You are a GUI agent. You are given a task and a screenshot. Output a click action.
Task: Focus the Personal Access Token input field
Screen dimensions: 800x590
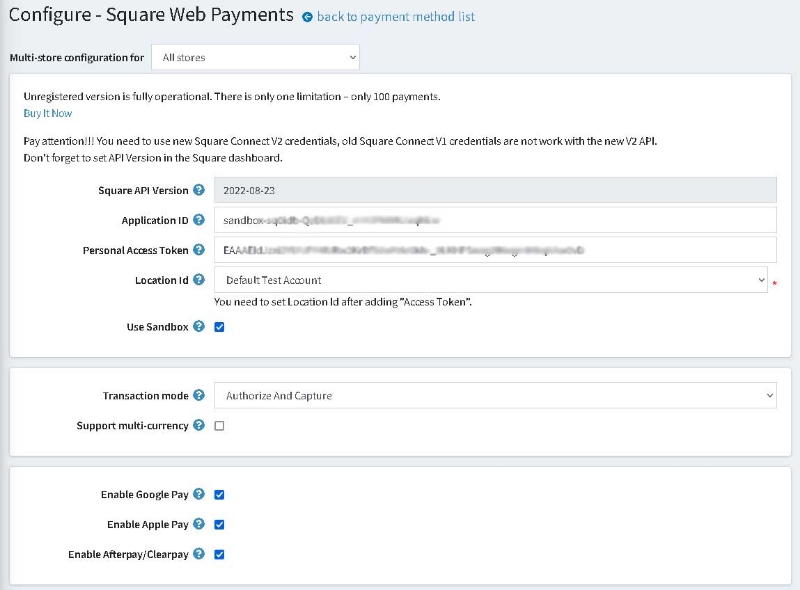(x=495, y=250)
